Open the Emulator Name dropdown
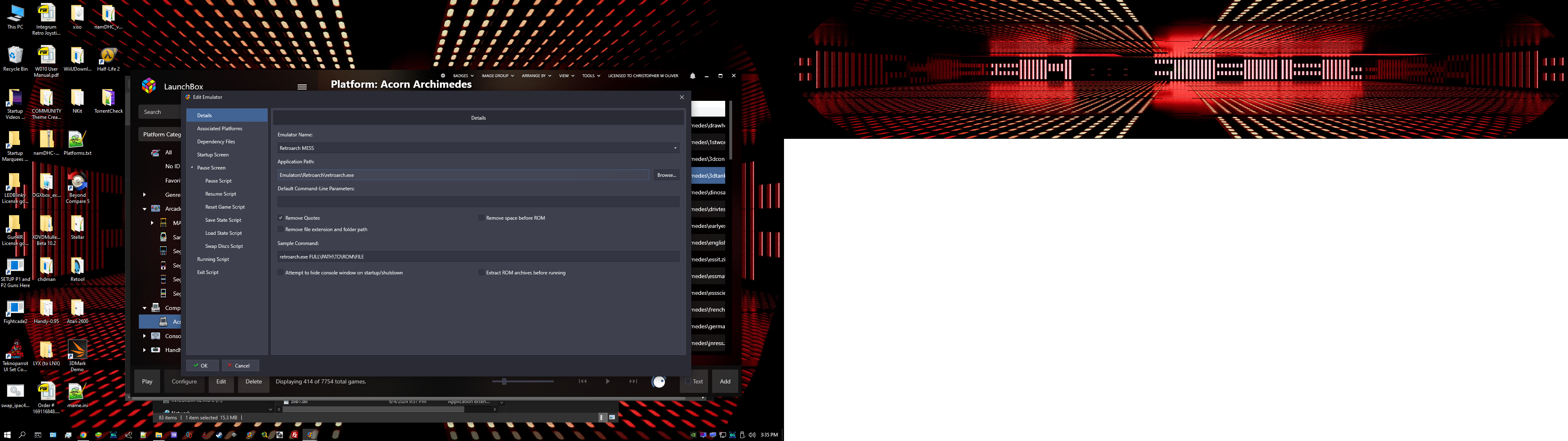Viewport: 1568px width, 441px height. point(675,148)
